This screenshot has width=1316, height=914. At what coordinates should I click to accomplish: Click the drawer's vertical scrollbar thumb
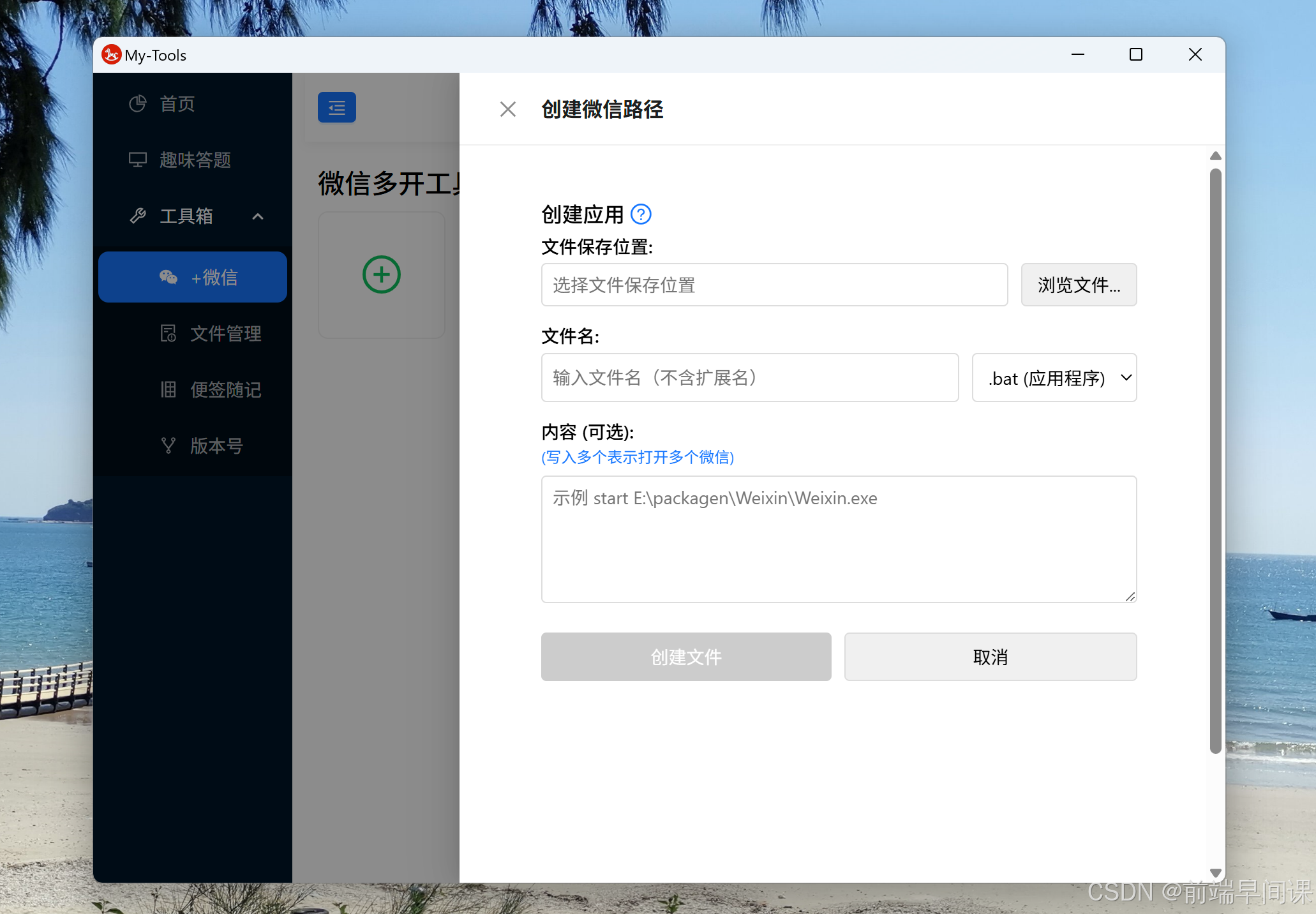click(x=1216, y=461)
